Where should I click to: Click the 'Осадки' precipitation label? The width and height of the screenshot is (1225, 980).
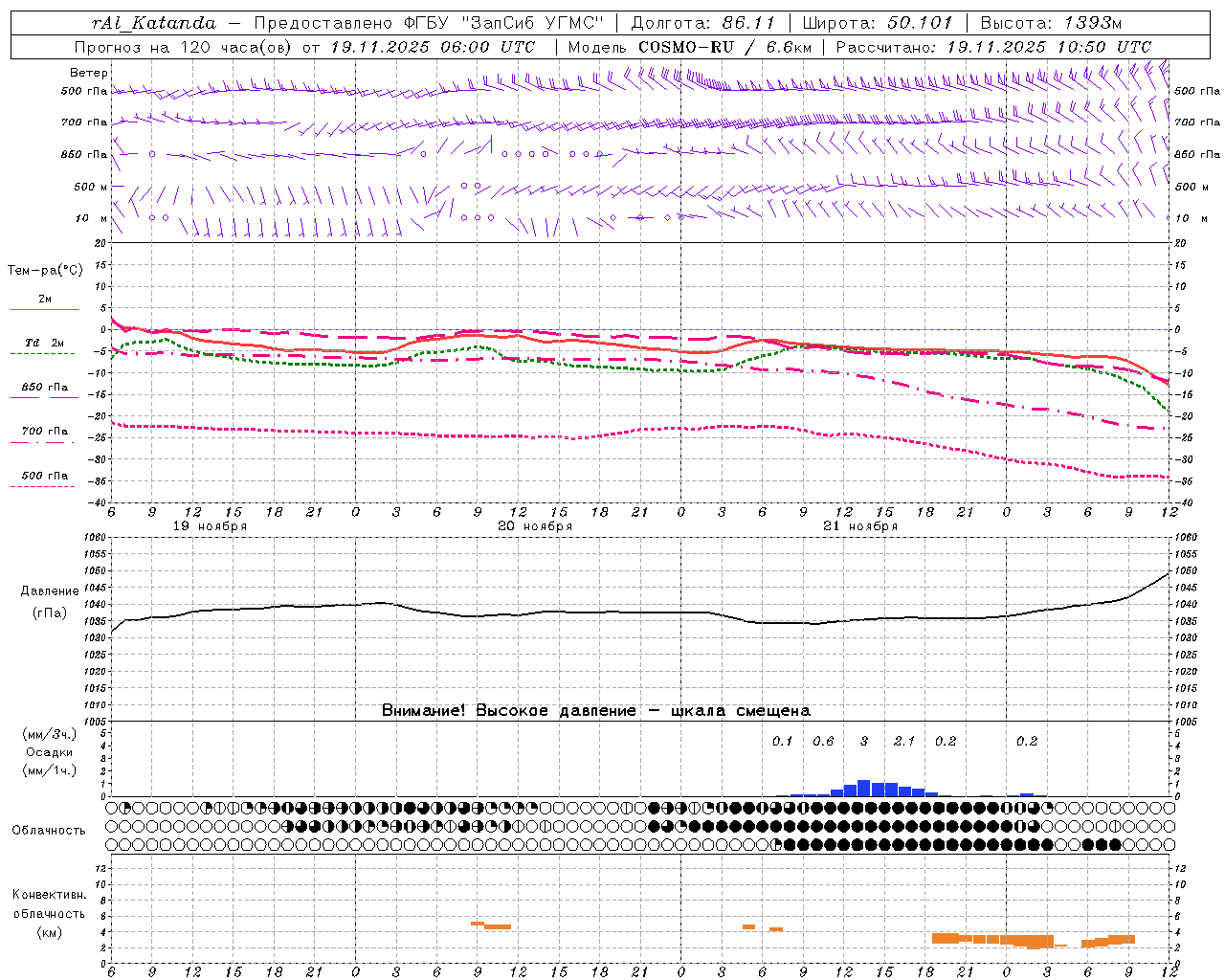(49, 752)
